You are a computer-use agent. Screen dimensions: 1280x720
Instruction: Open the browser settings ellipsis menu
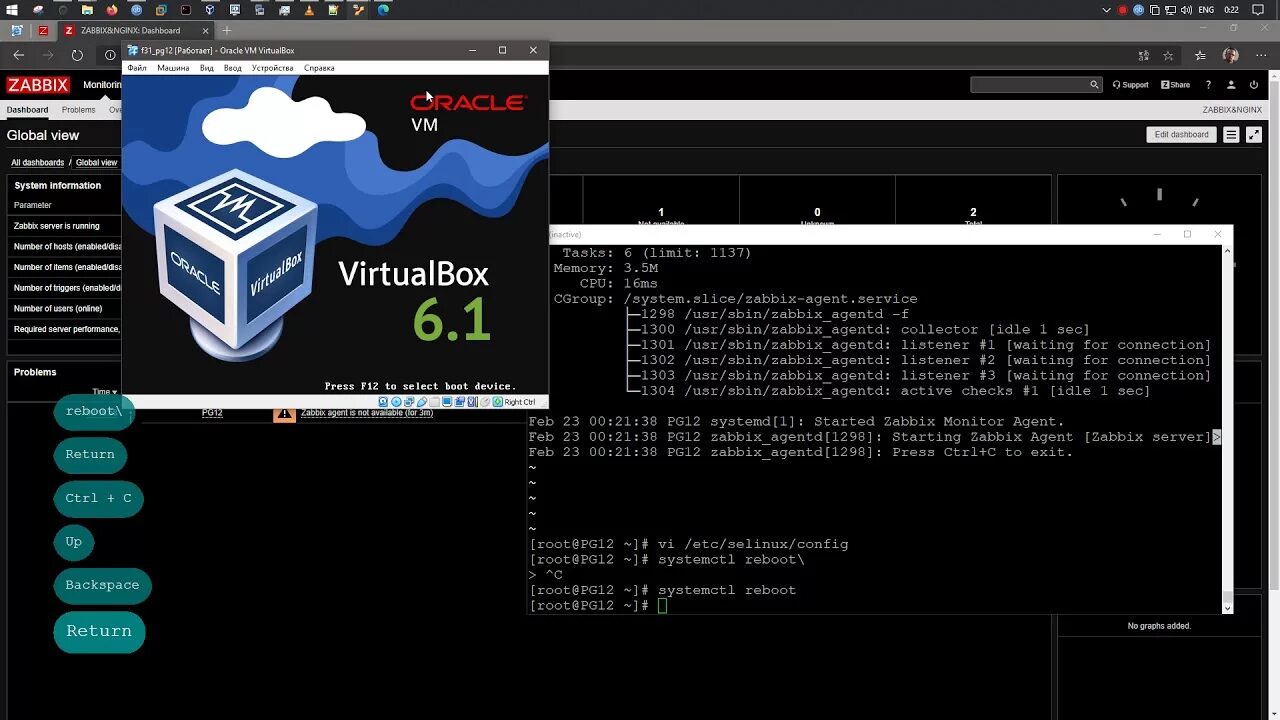pyautogui.click(x=1259, y=55)
